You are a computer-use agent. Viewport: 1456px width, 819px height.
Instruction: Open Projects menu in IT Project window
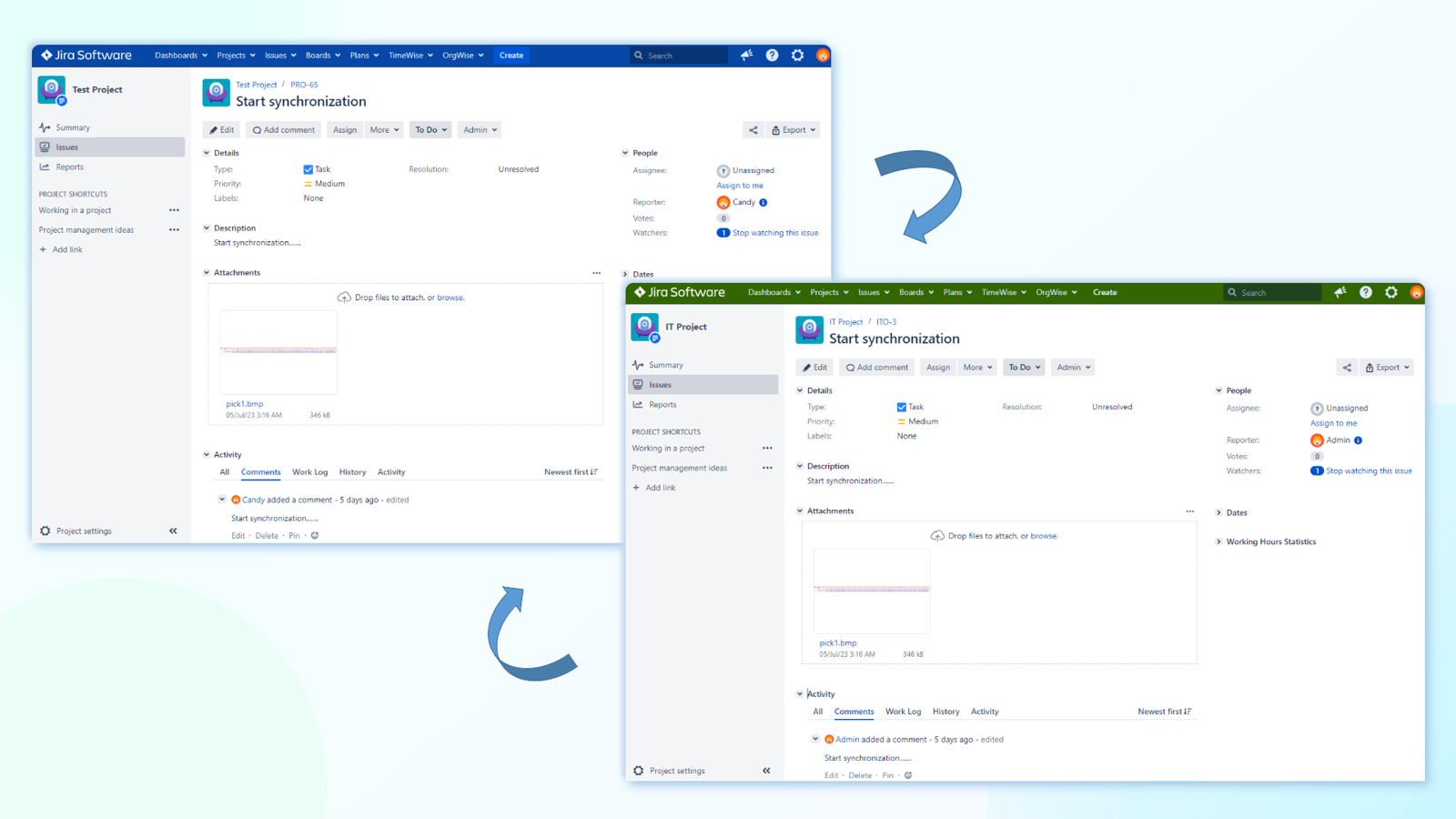pos(829,292)
